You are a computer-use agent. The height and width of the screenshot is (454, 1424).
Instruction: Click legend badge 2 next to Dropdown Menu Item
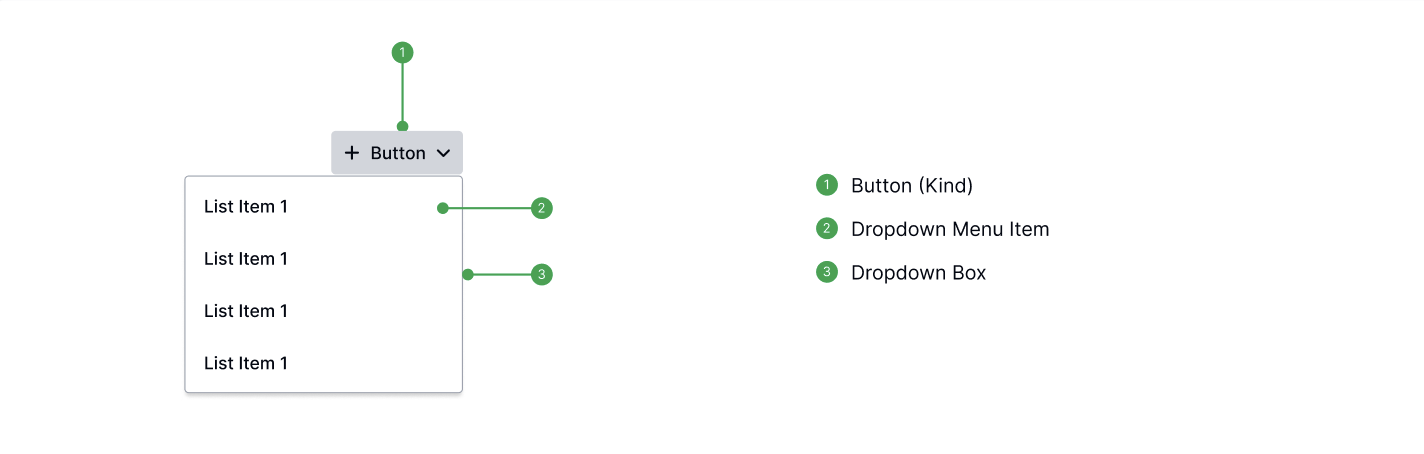tap(826, 229)
